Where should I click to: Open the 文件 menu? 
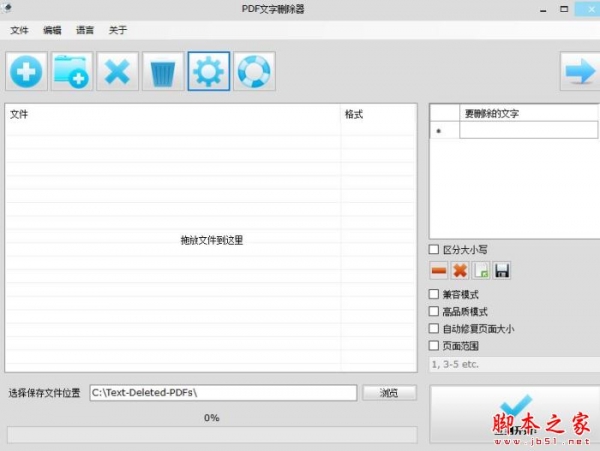click(x=19, y=30)
